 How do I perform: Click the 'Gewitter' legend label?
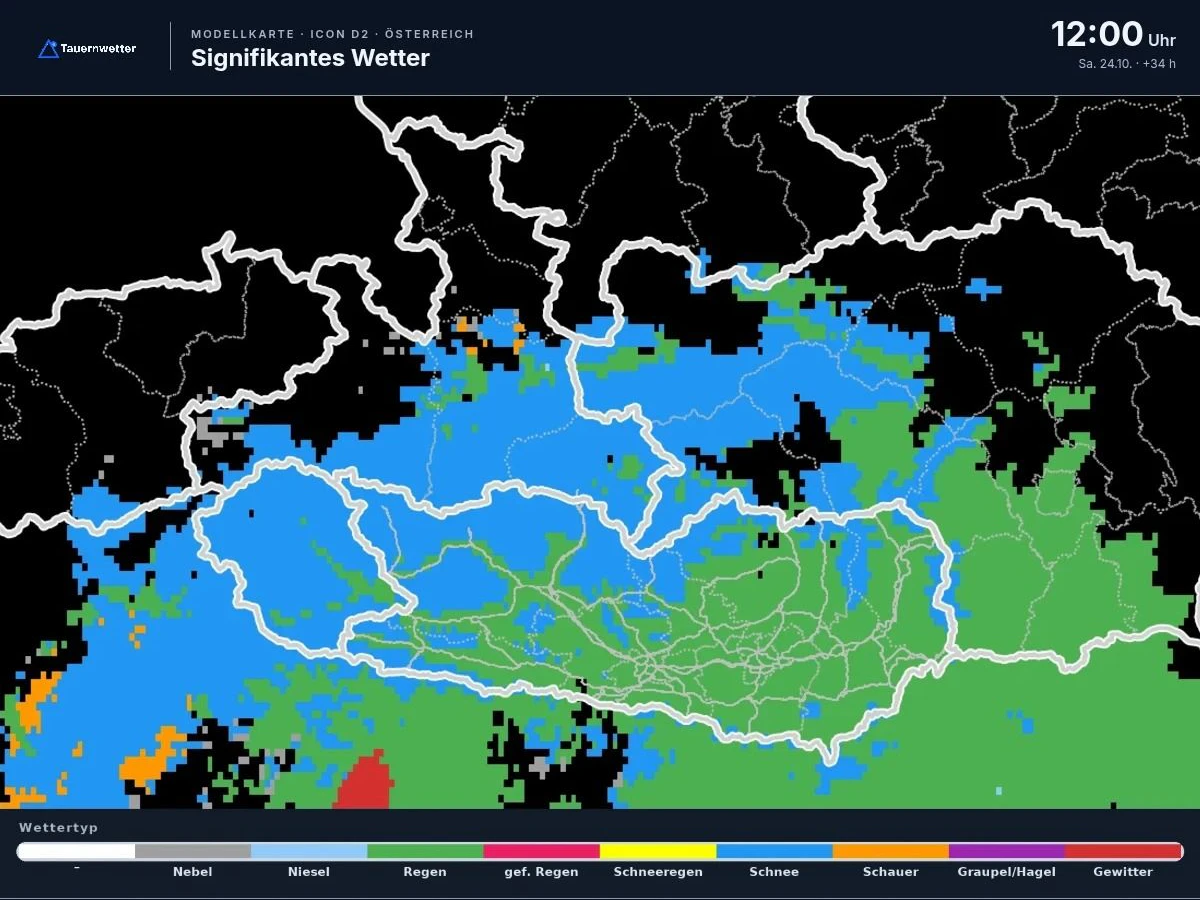click(1123, 872)
